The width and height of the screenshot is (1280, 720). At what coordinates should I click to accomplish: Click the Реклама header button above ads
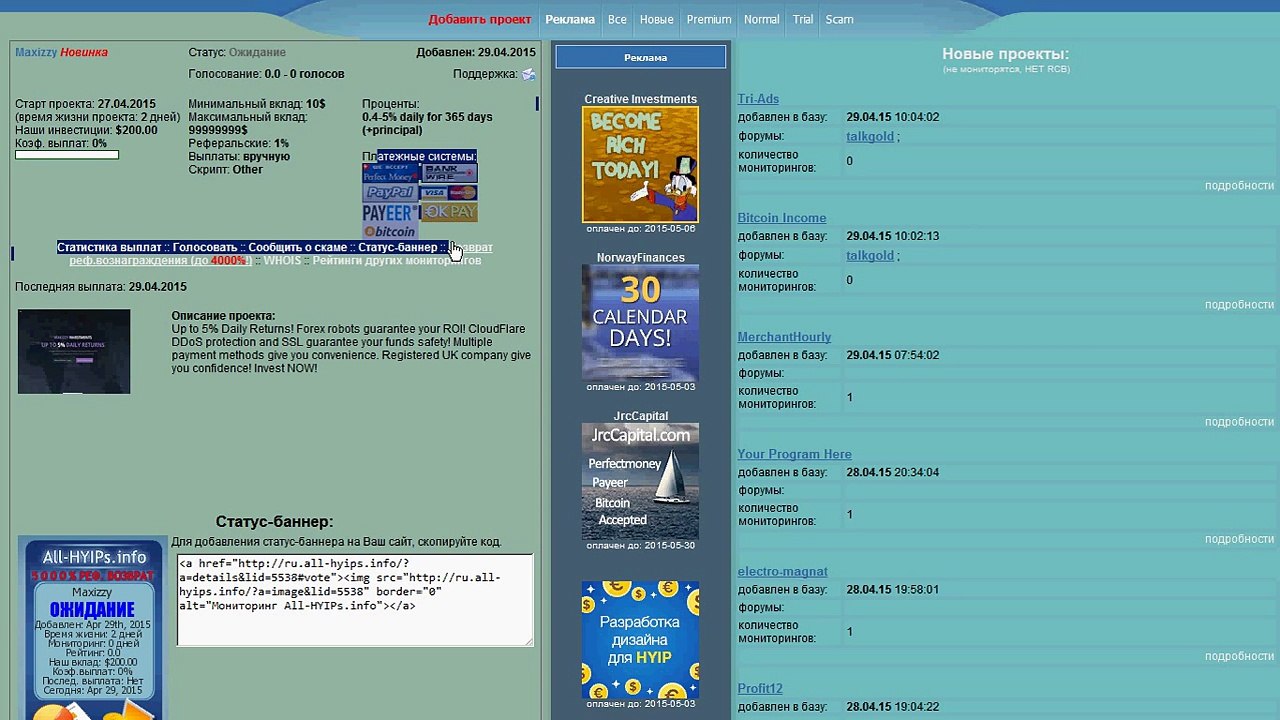[x=641, y=57]
